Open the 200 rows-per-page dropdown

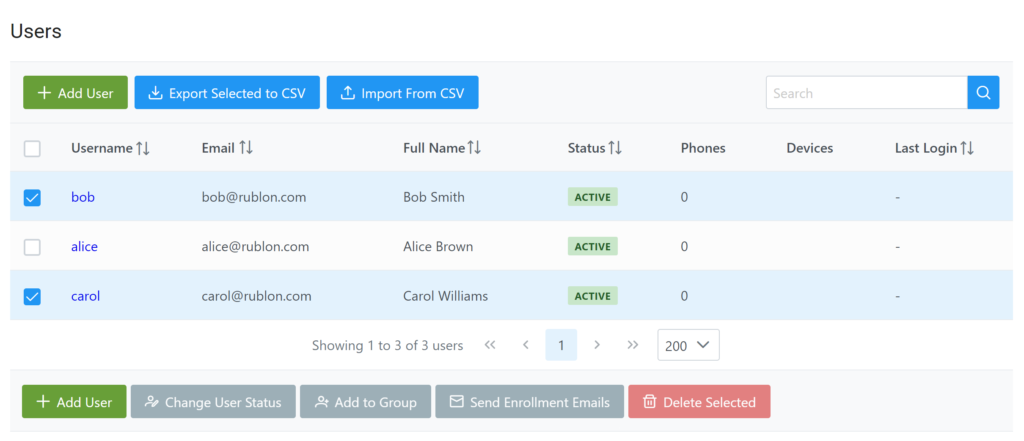(x=688, y=345)
